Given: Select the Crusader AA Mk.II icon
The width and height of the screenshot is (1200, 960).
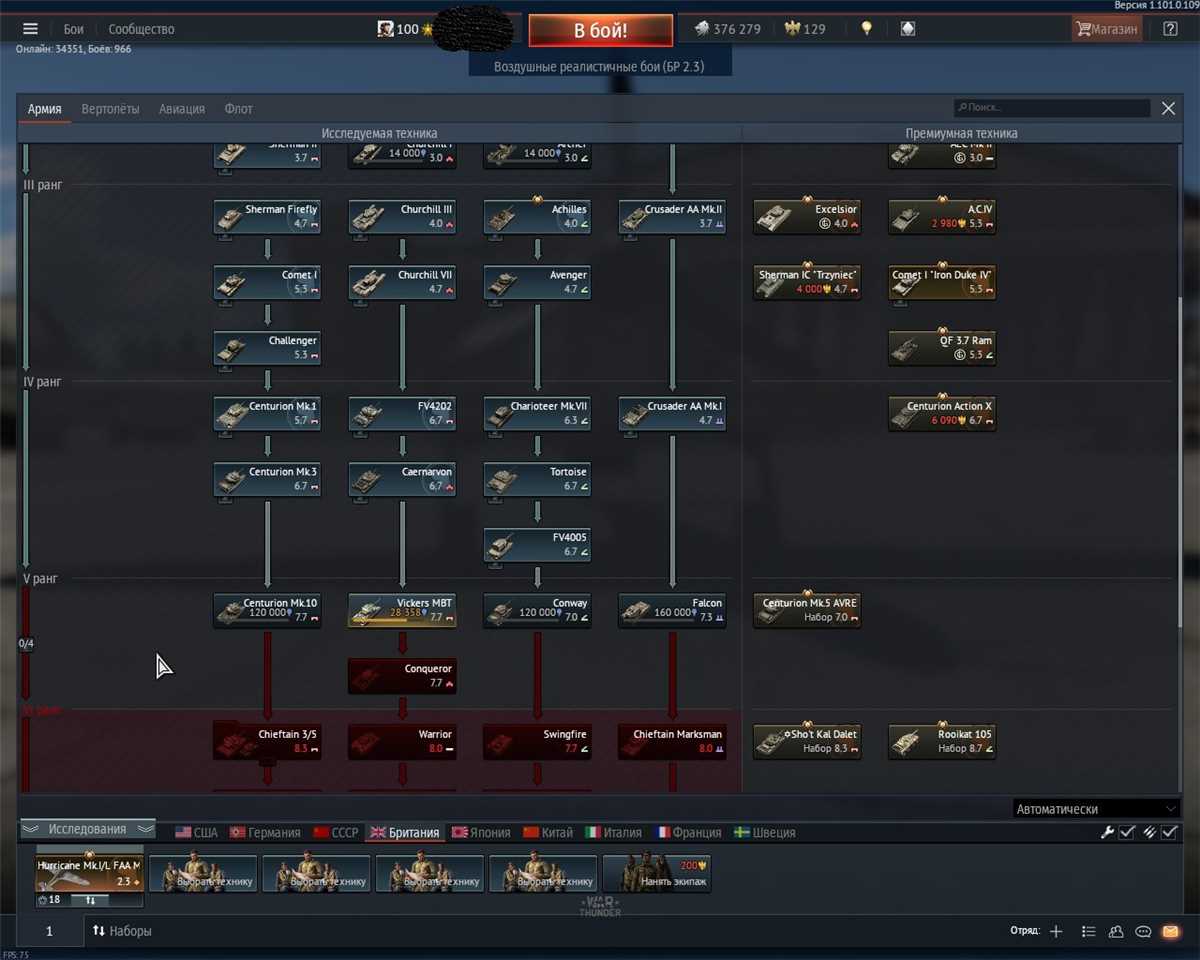Looking at the screenshot, I should 672,217.
